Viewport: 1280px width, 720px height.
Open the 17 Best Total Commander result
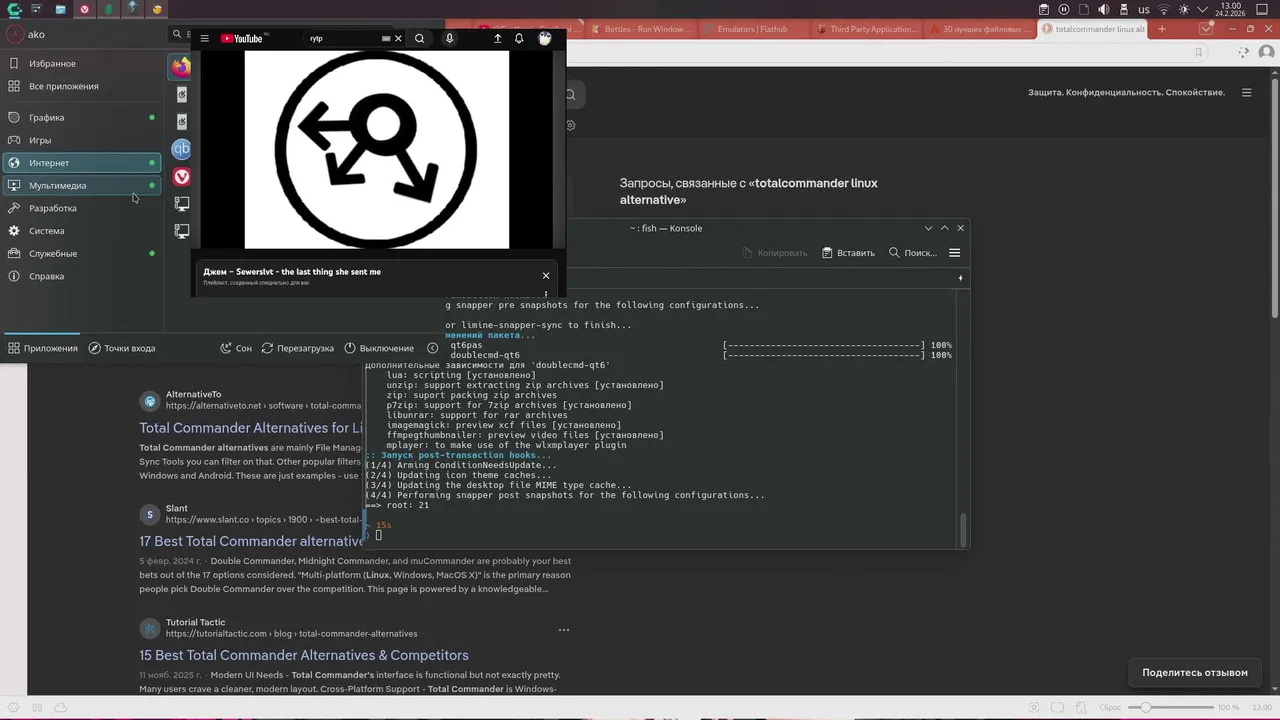click(251, 541)
